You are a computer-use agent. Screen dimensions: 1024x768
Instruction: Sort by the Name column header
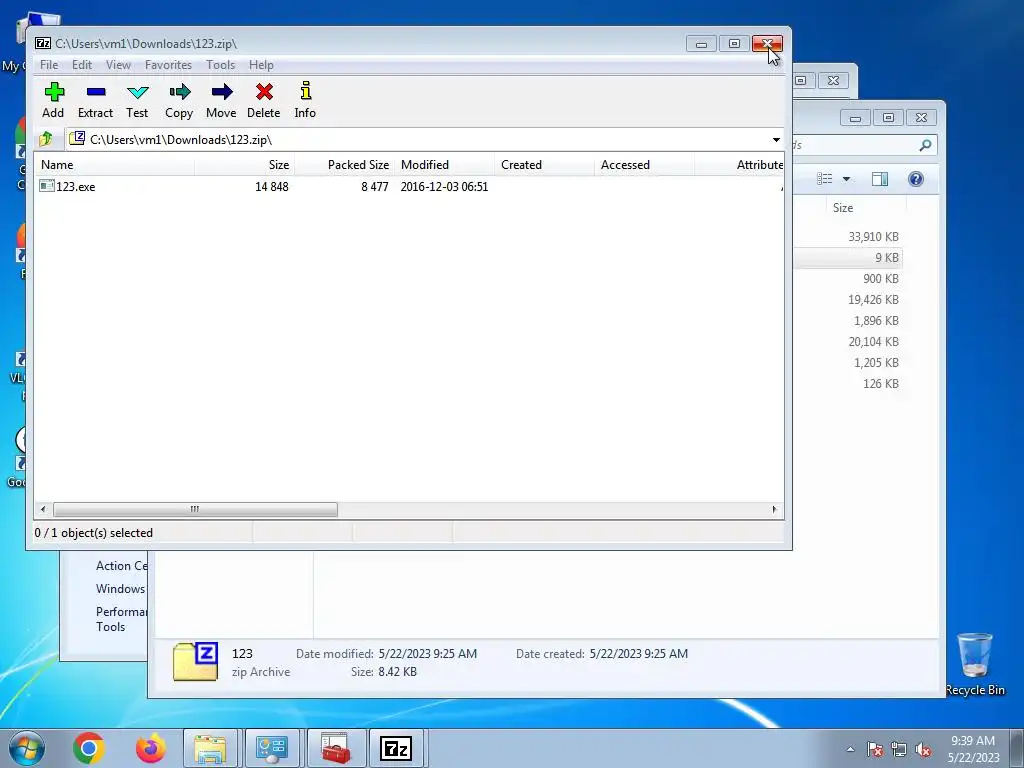[115, 165]
